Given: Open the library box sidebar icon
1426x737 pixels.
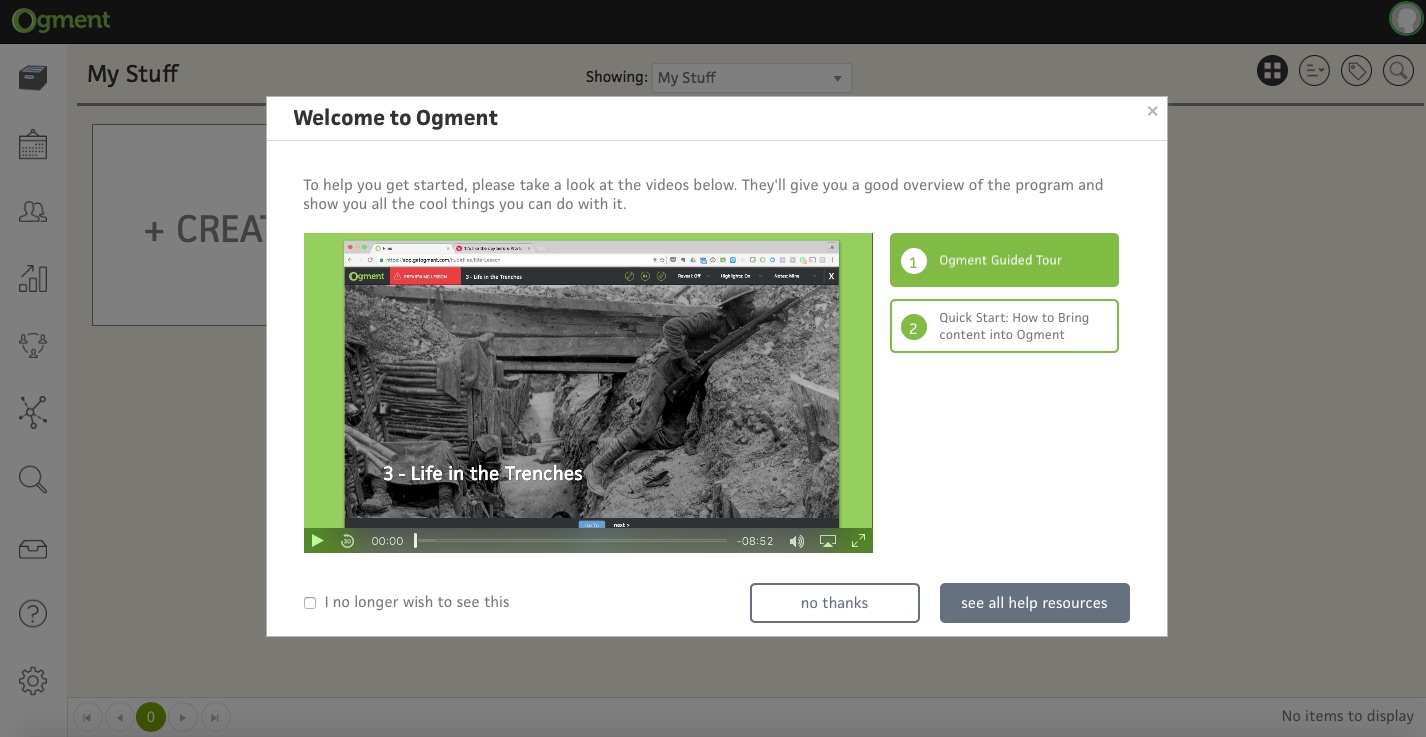Looking at the screenshot, I should pos(33,77).
